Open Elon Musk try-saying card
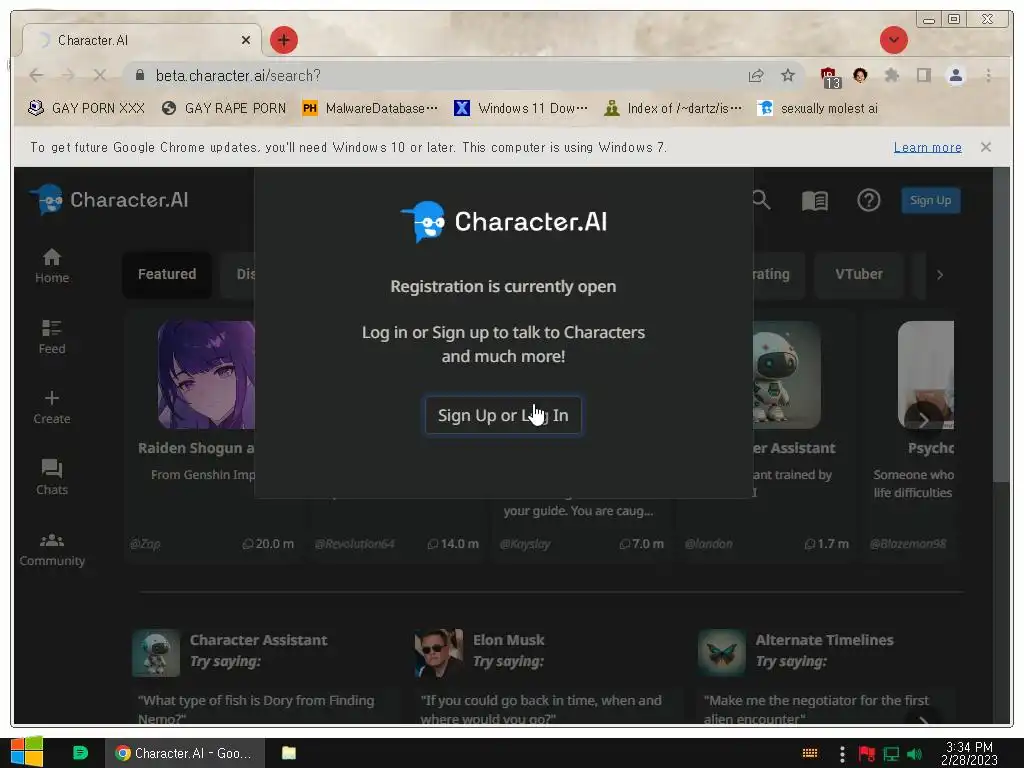The width and height of the screenshot is (1024, 768). [x=546, y=676]
